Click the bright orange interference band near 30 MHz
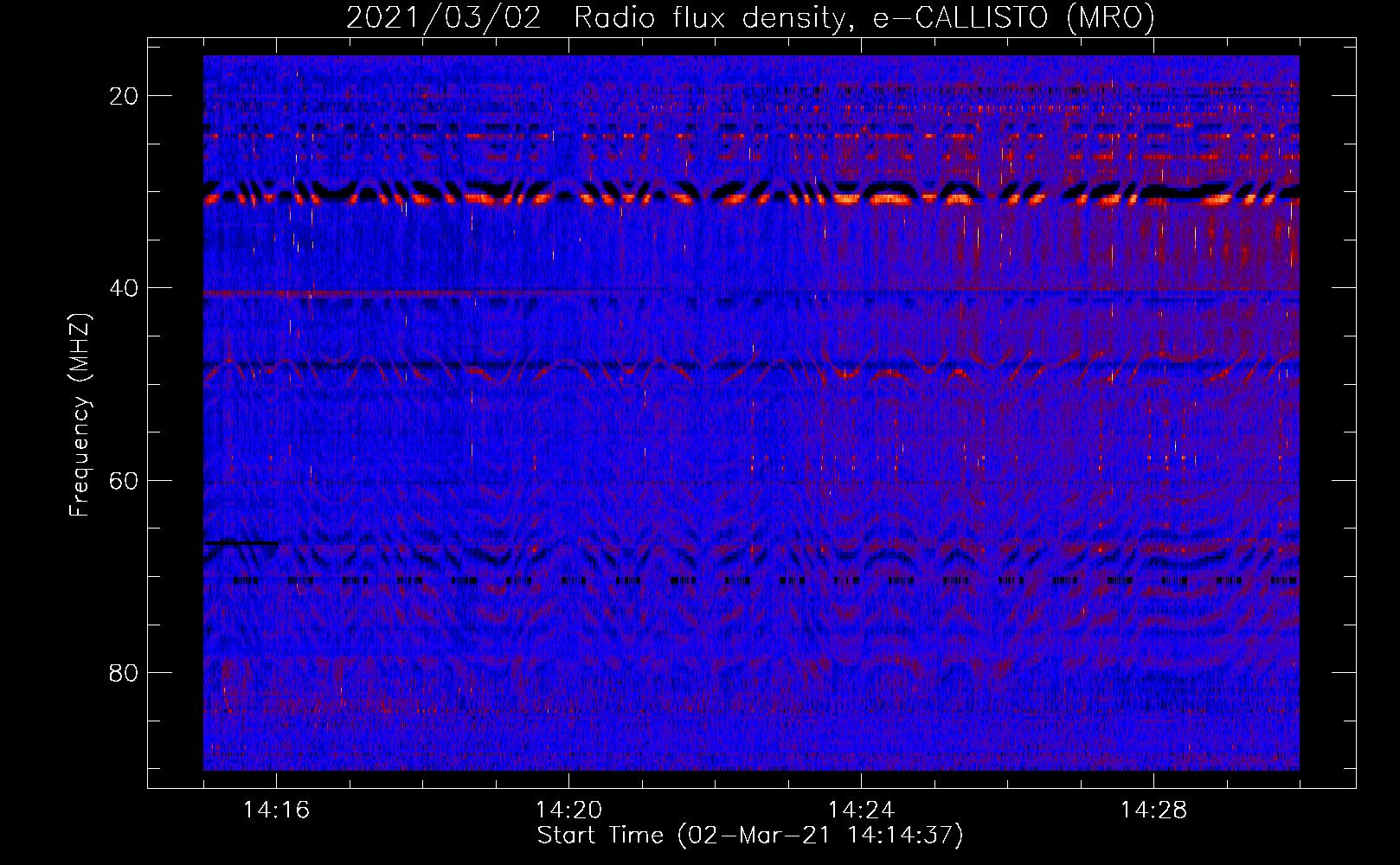Viewport: 1400px width, 865px height. [x=751, y=199]
